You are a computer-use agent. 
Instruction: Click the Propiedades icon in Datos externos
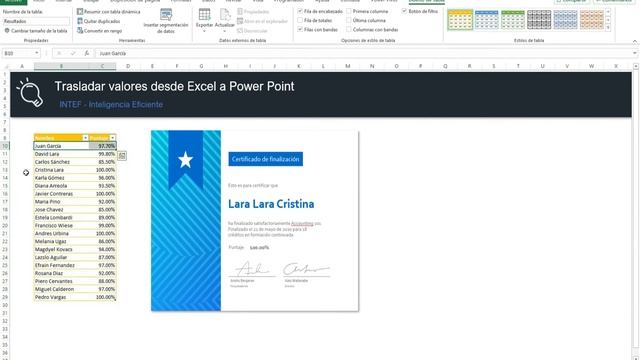pos(240,11)
